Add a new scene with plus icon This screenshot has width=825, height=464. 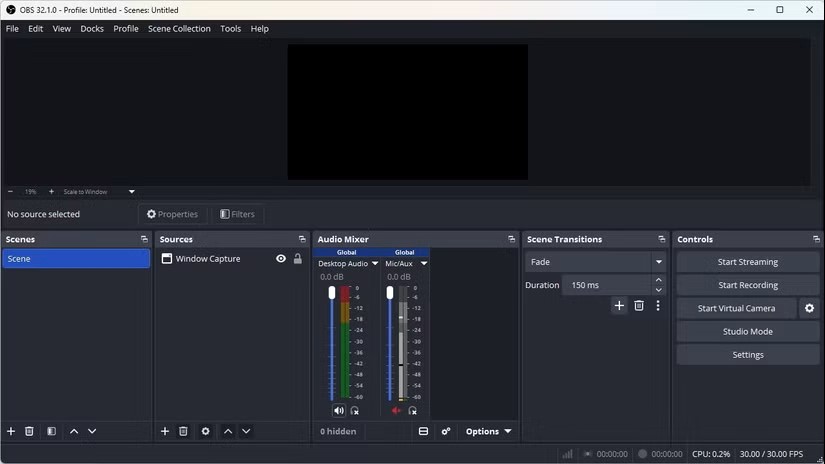point(11,431)
